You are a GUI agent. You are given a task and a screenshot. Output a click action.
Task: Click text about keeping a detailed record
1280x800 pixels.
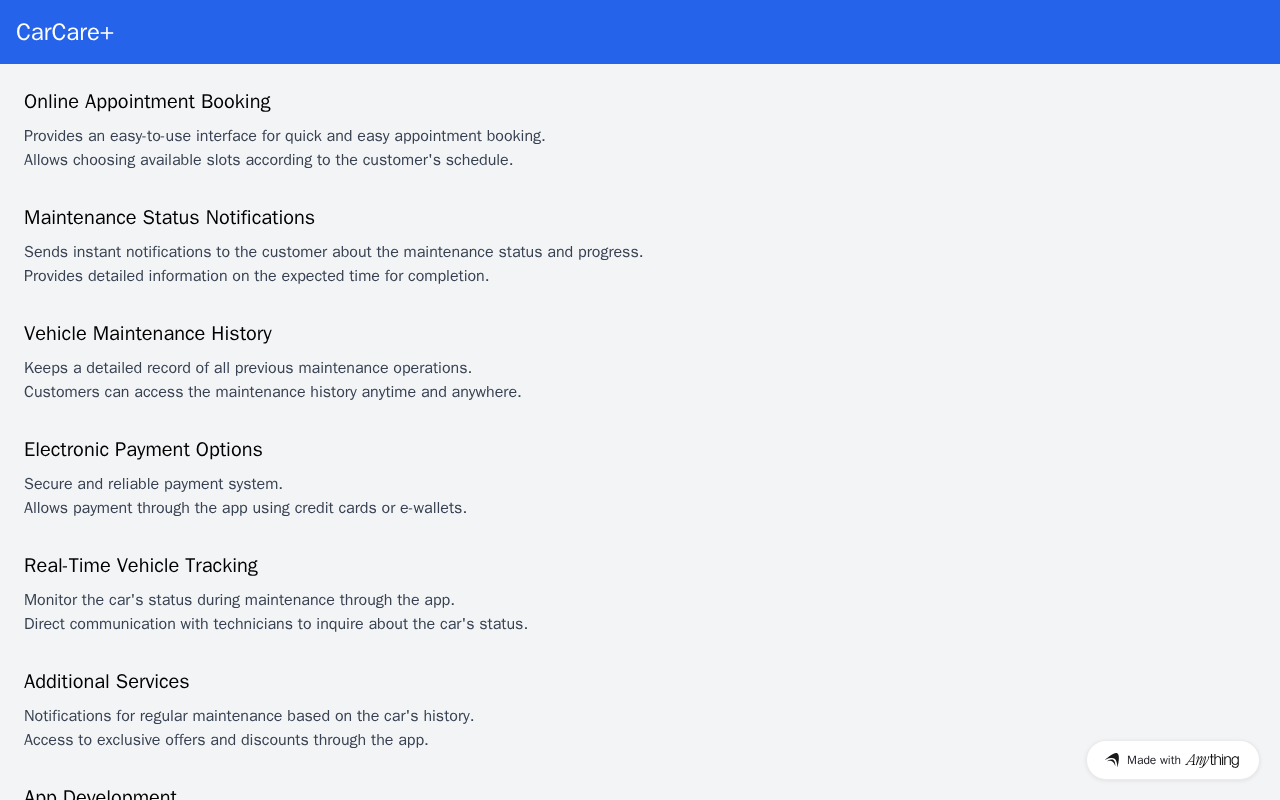pyautogui.click(x=248, y=368)
